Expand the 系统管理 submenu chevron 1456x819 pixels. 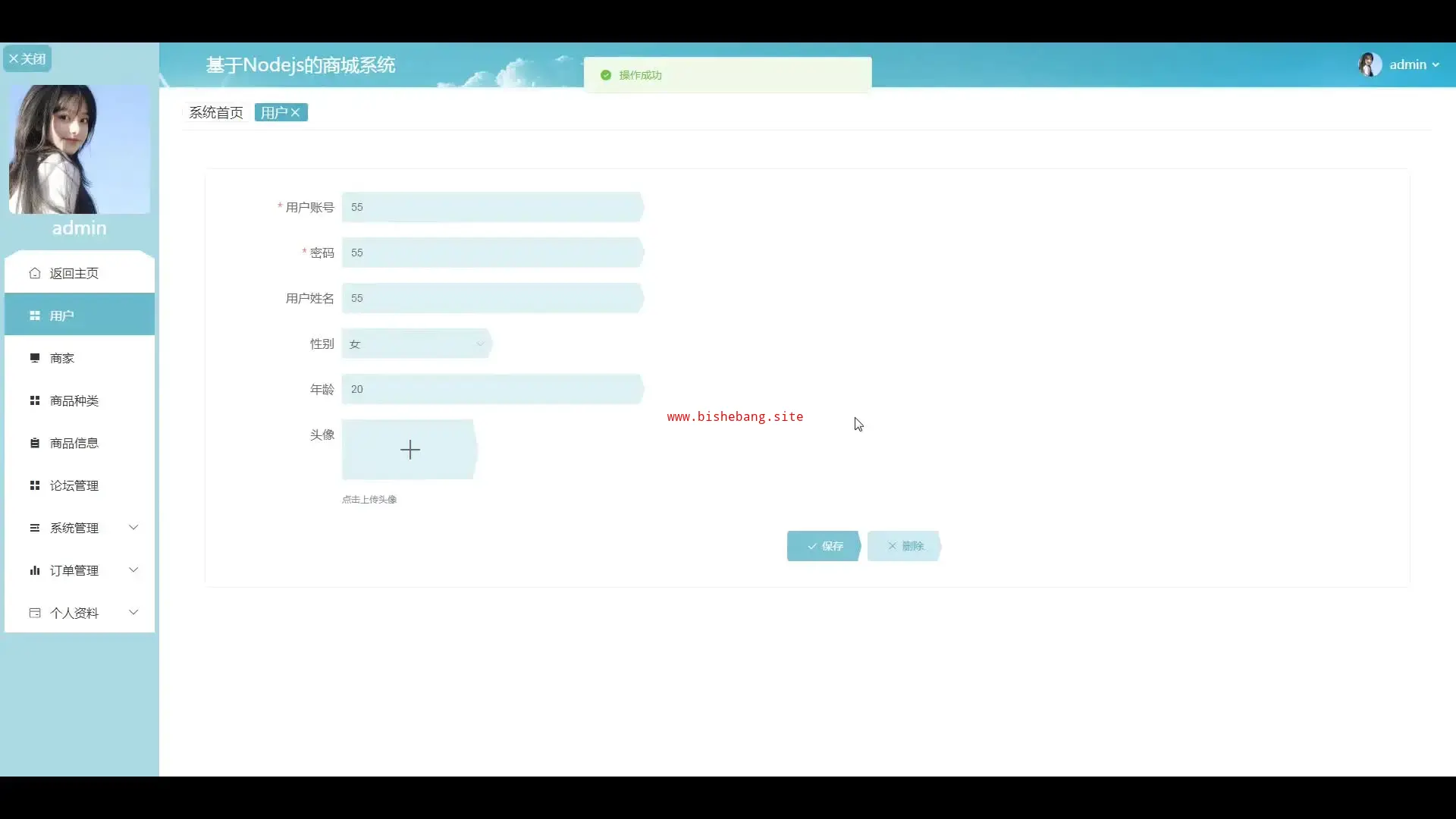click(133, 528)
